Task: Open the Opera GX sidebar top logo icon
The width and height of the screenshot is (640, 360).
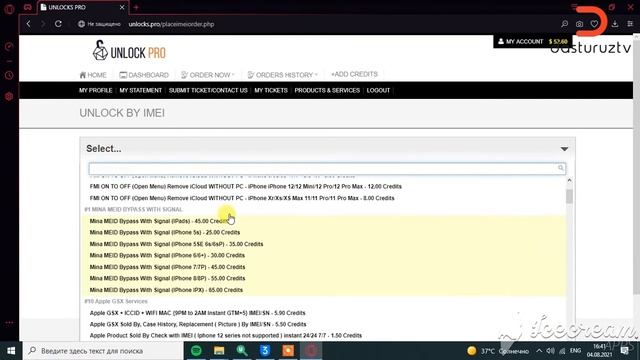Action: coord(9,8)
